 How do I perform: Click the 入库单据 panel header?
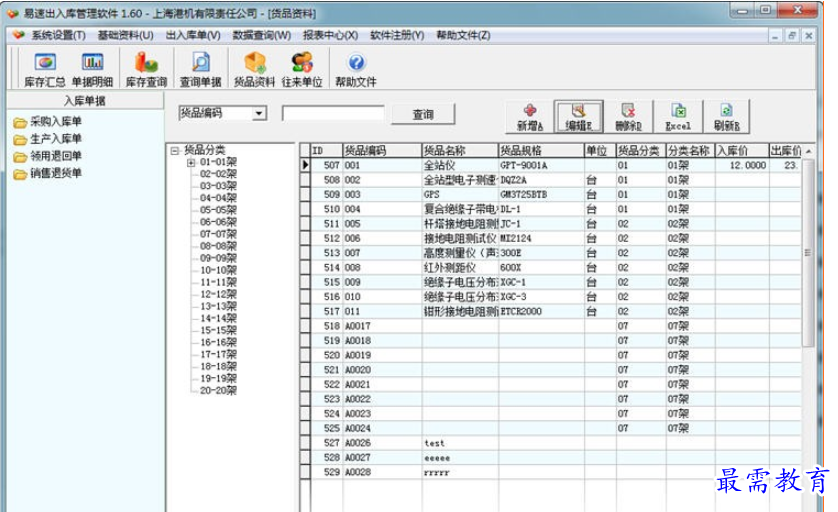click(84, 100)
